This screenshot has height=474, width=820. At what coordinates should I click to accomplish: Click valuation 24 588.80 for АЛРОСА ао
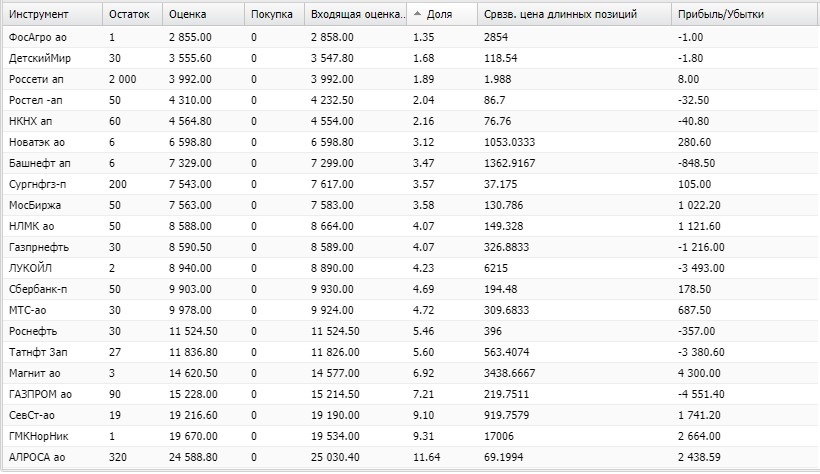tap(193, 457)
